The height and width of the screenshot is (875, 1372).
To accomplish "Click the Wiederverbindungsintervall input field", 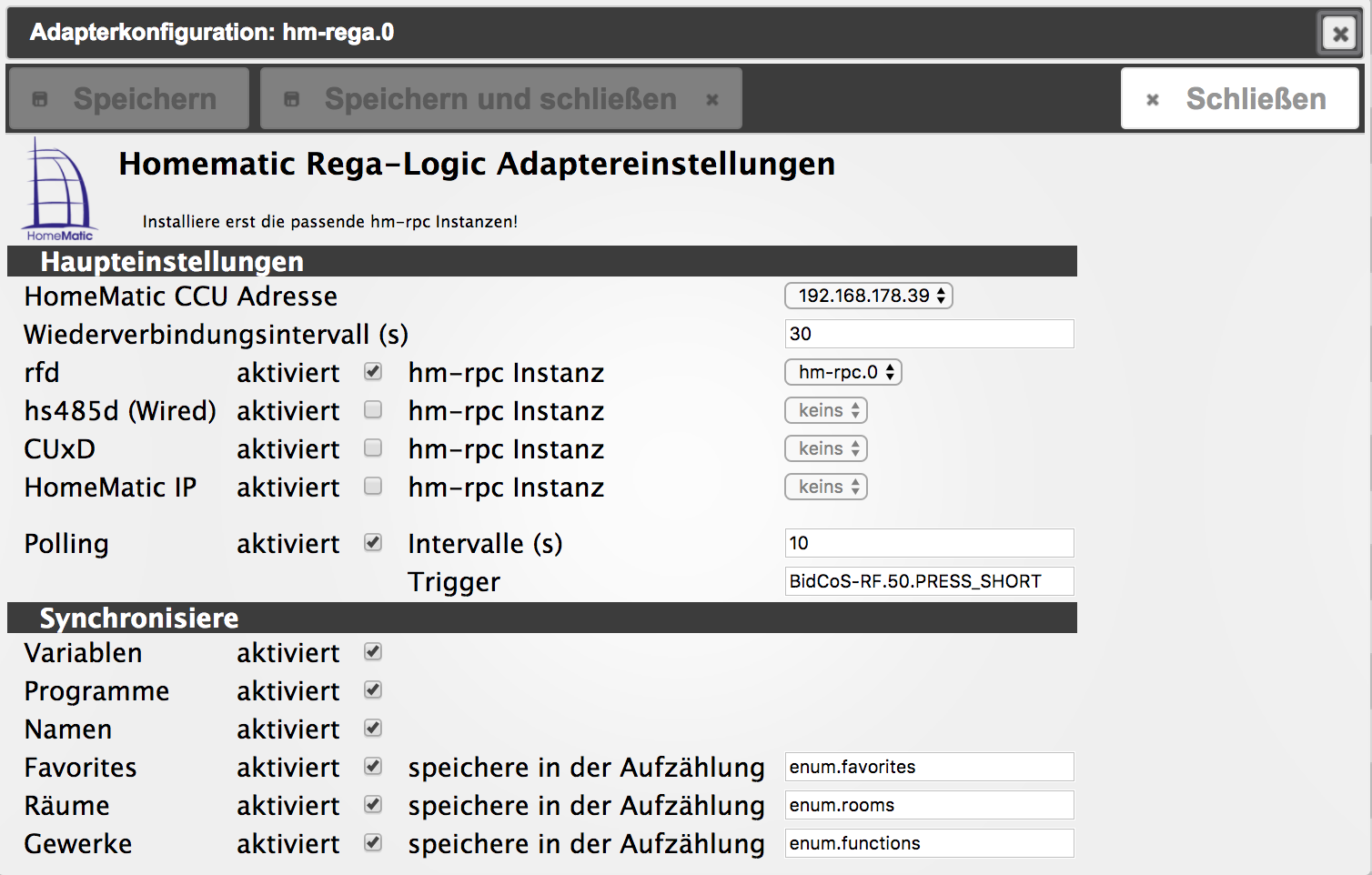I will (x=929, y=334).
